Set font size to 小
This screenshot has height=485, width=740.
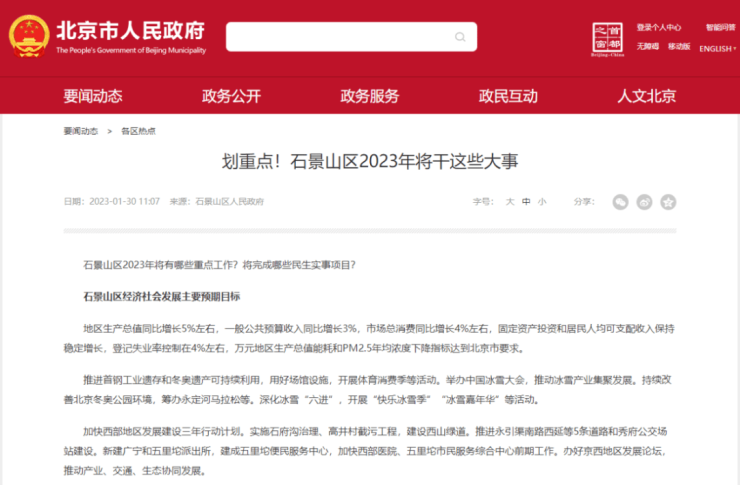click(x=542, y=202)
